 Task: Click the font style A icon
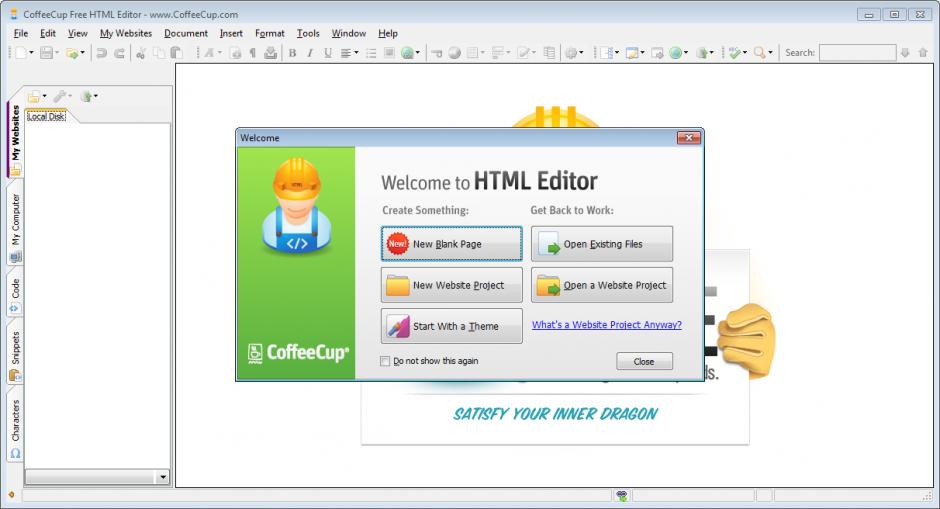point(209,53)
